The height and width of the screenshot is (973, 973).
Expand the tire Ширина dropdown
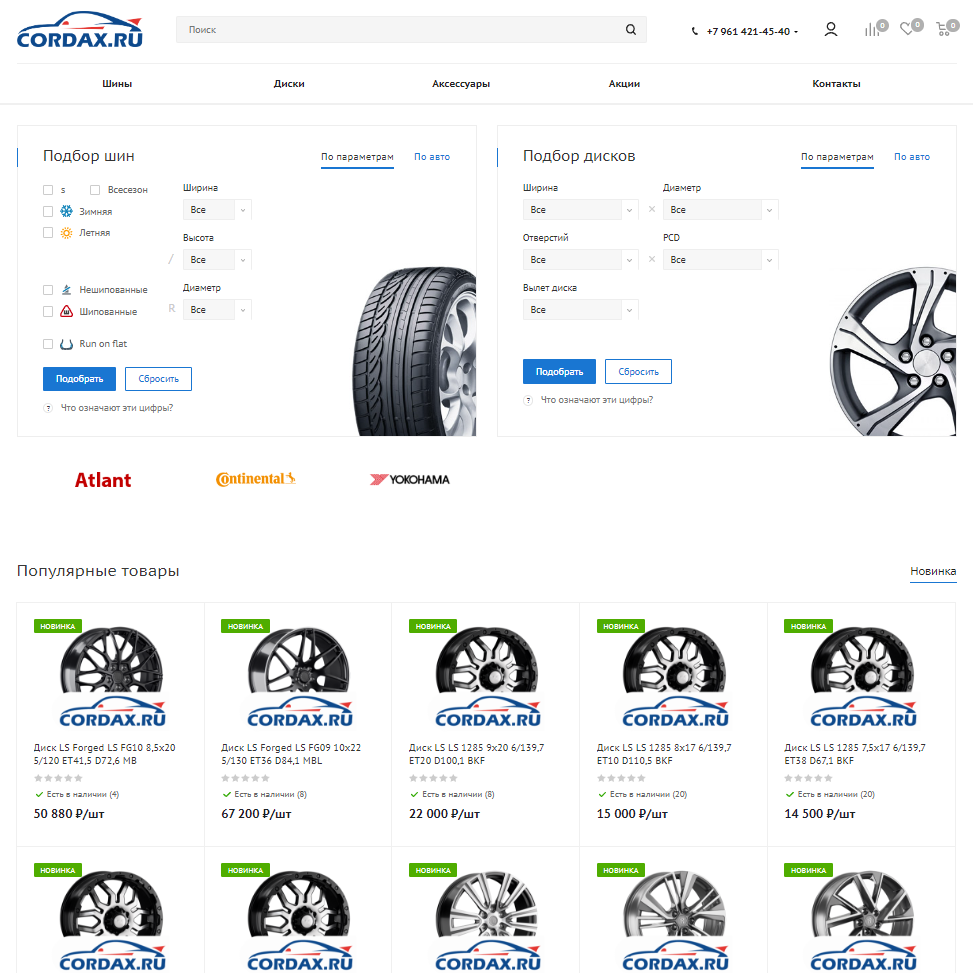pyautogui.click(x=217, y=210)
